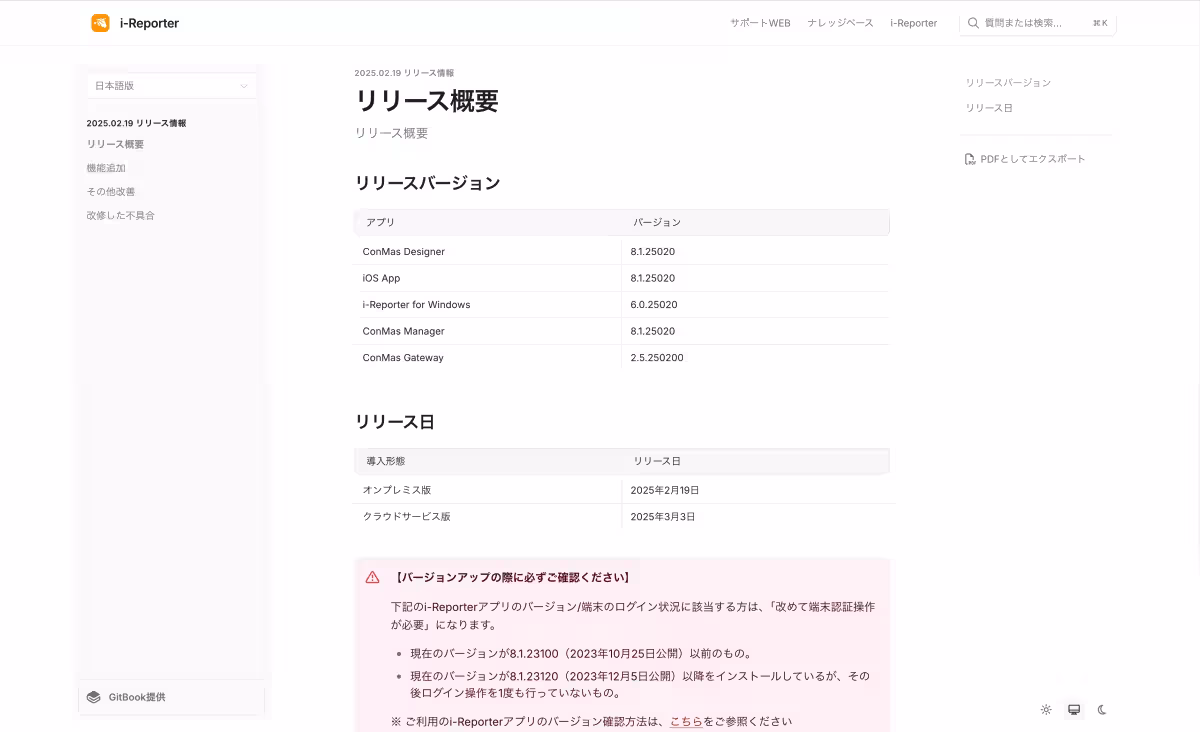Jump to リリースバージョン in page outline

tap(1008, 83)
